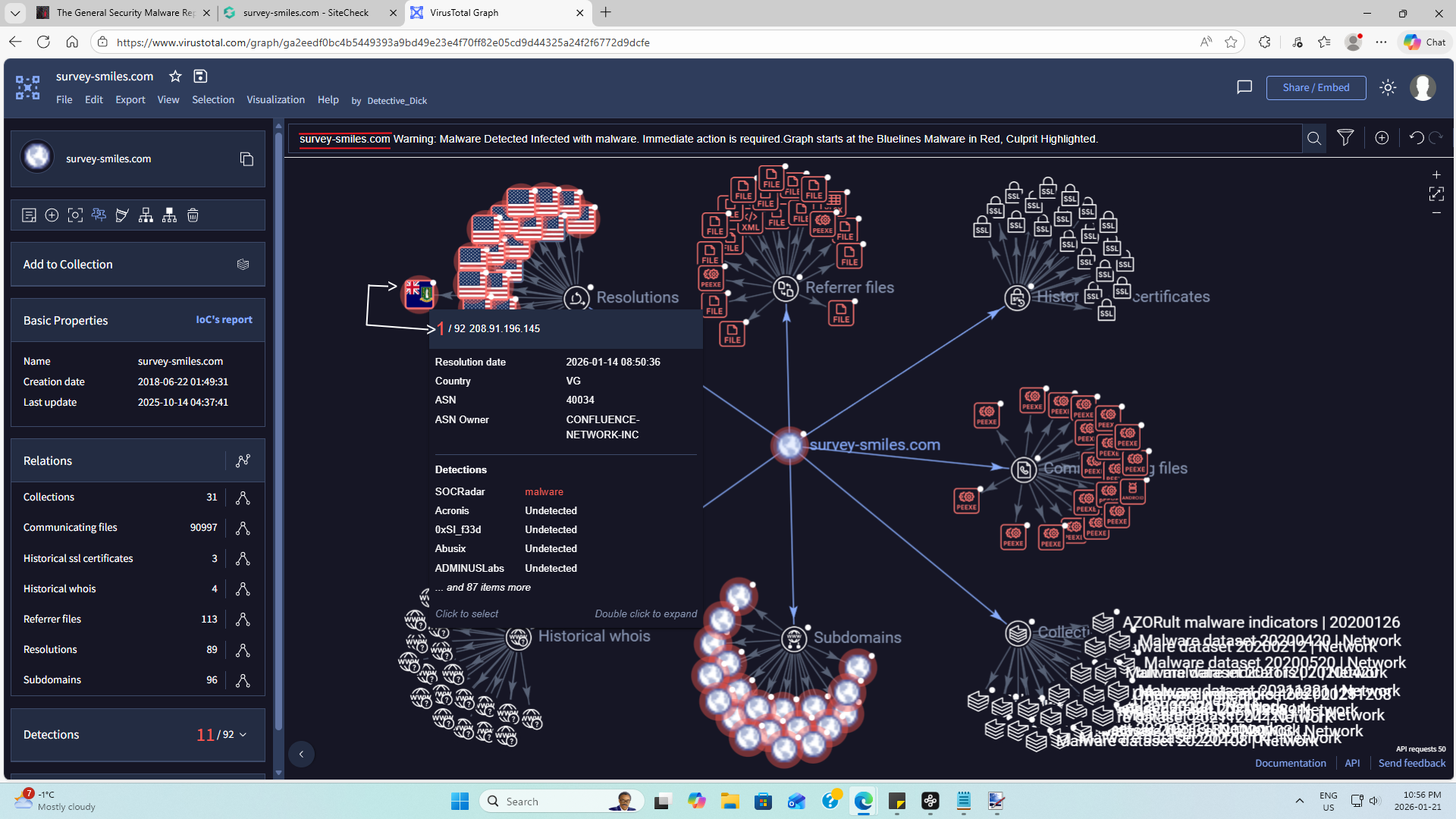Collapse the left sidebar with arrow button
This screenshot has width=1456, height=819.
pos(301,754)
